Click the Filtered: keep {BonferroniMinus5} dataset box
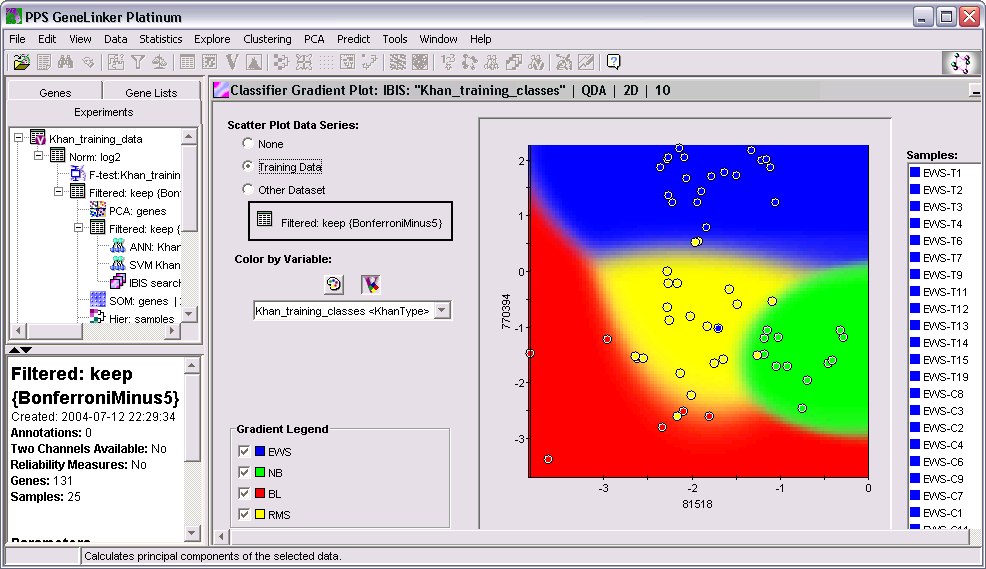Viewport: 986px width, 569px height. 350,221
